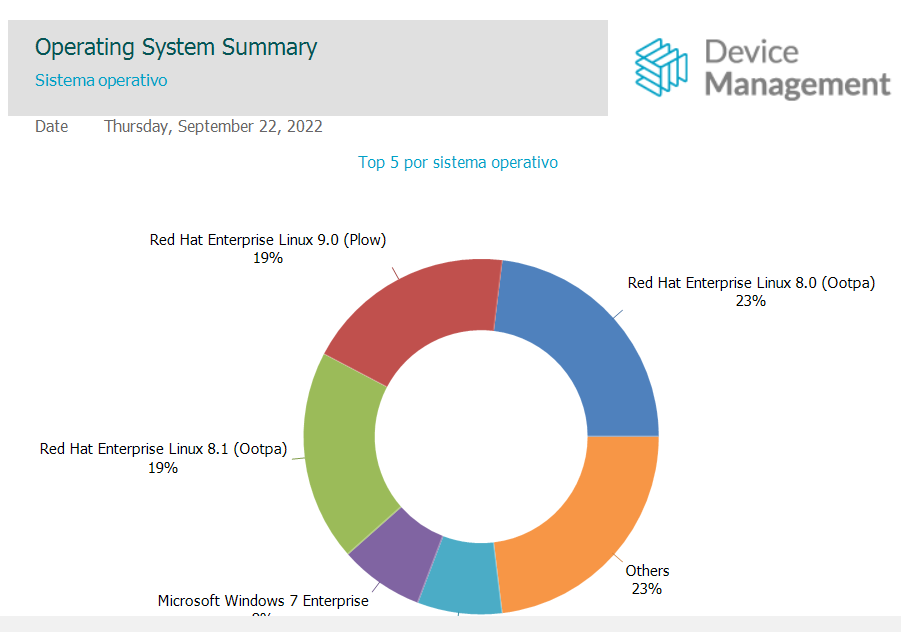901x632 pixels.
Task: Click the Sistema operativo subtitle
Action: [x=101, y=80]
